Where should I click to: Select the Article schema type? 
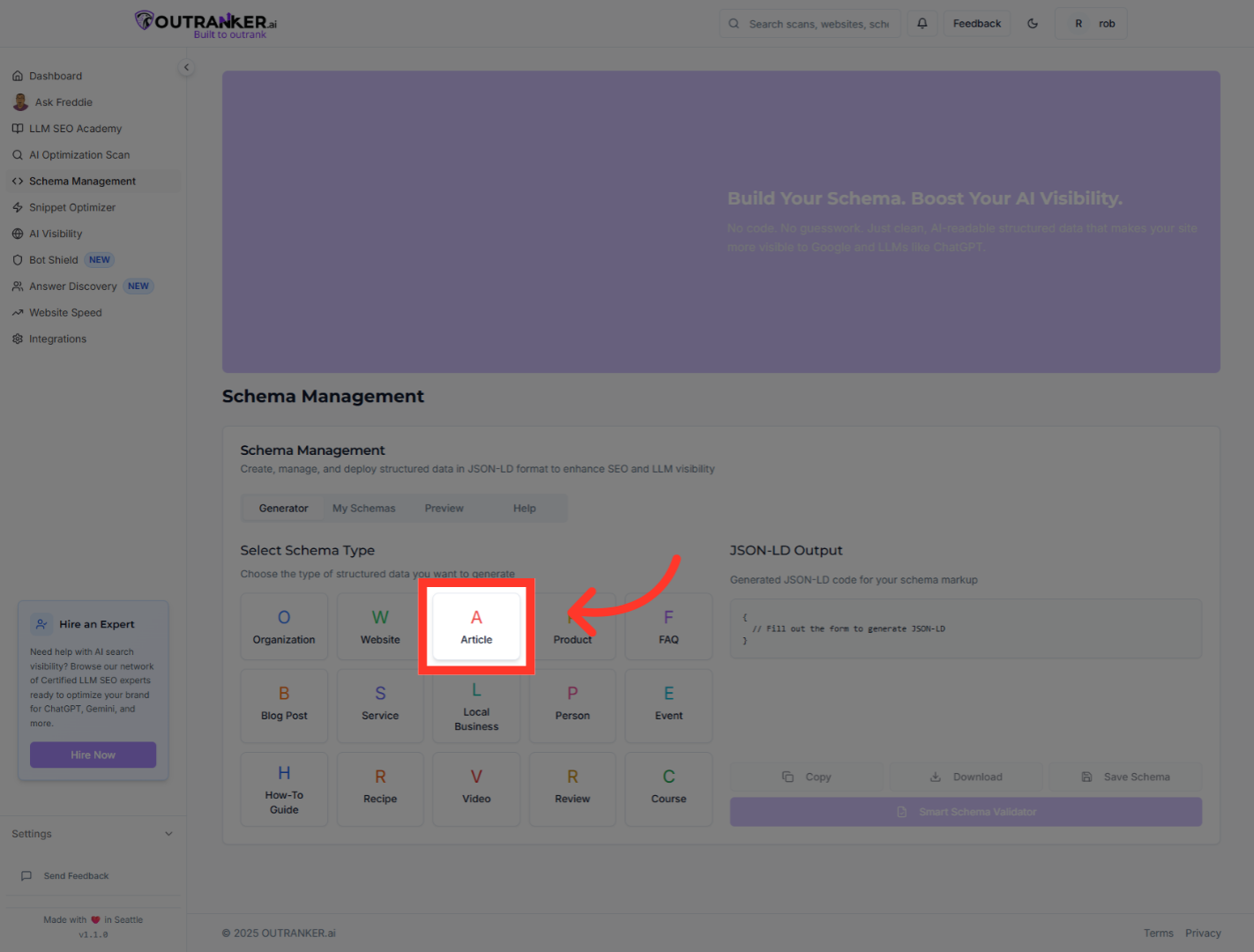point(476,627)
